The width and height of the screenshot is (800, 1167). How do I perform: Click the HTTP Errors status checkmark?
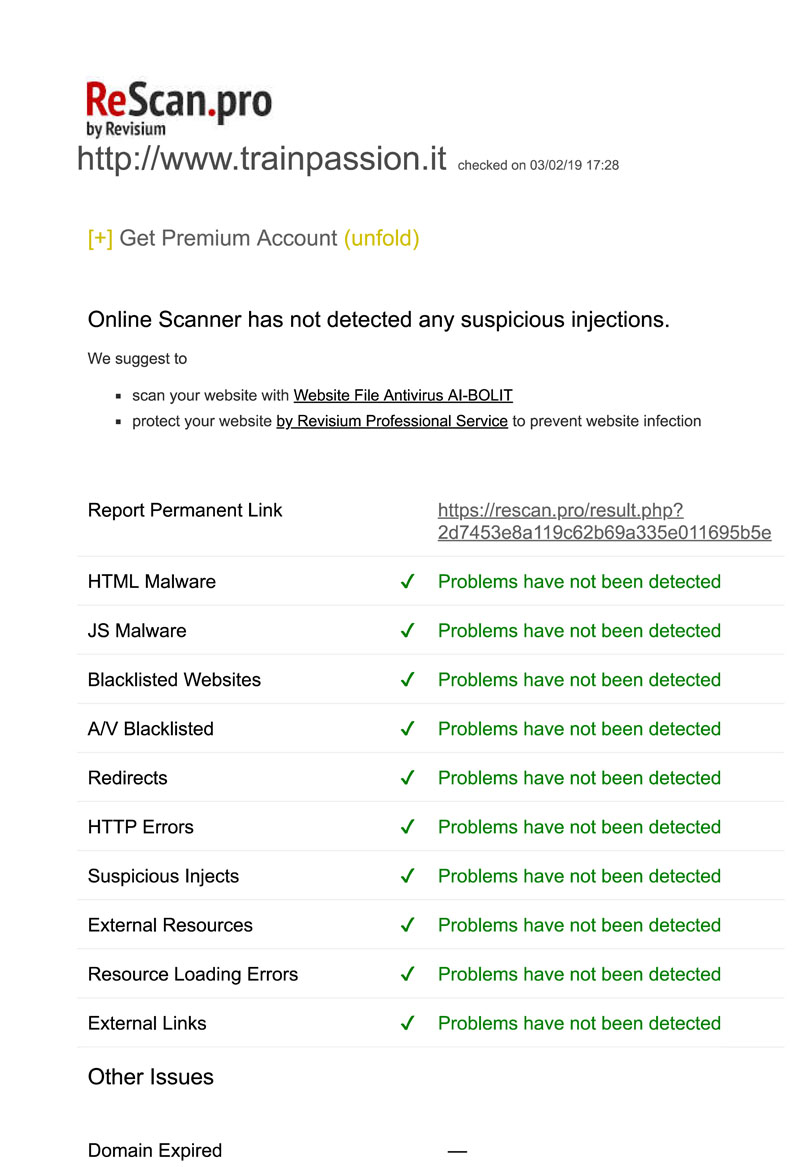[x=407, y=827]
